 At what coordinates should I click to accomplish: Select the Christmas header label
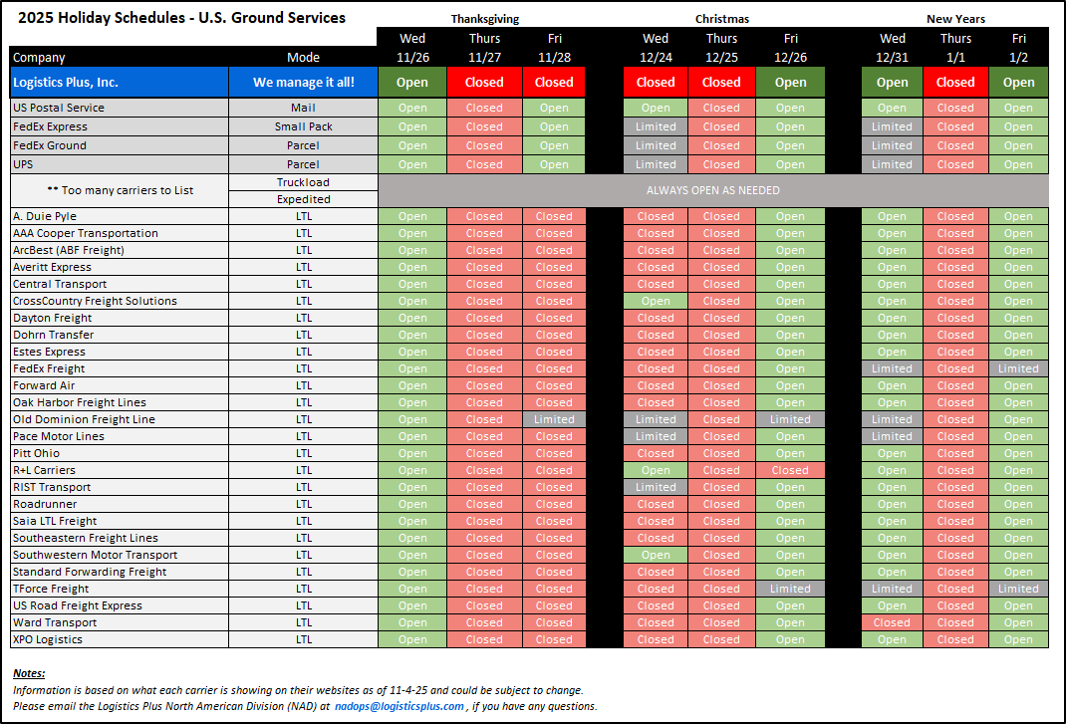point(721,19)
